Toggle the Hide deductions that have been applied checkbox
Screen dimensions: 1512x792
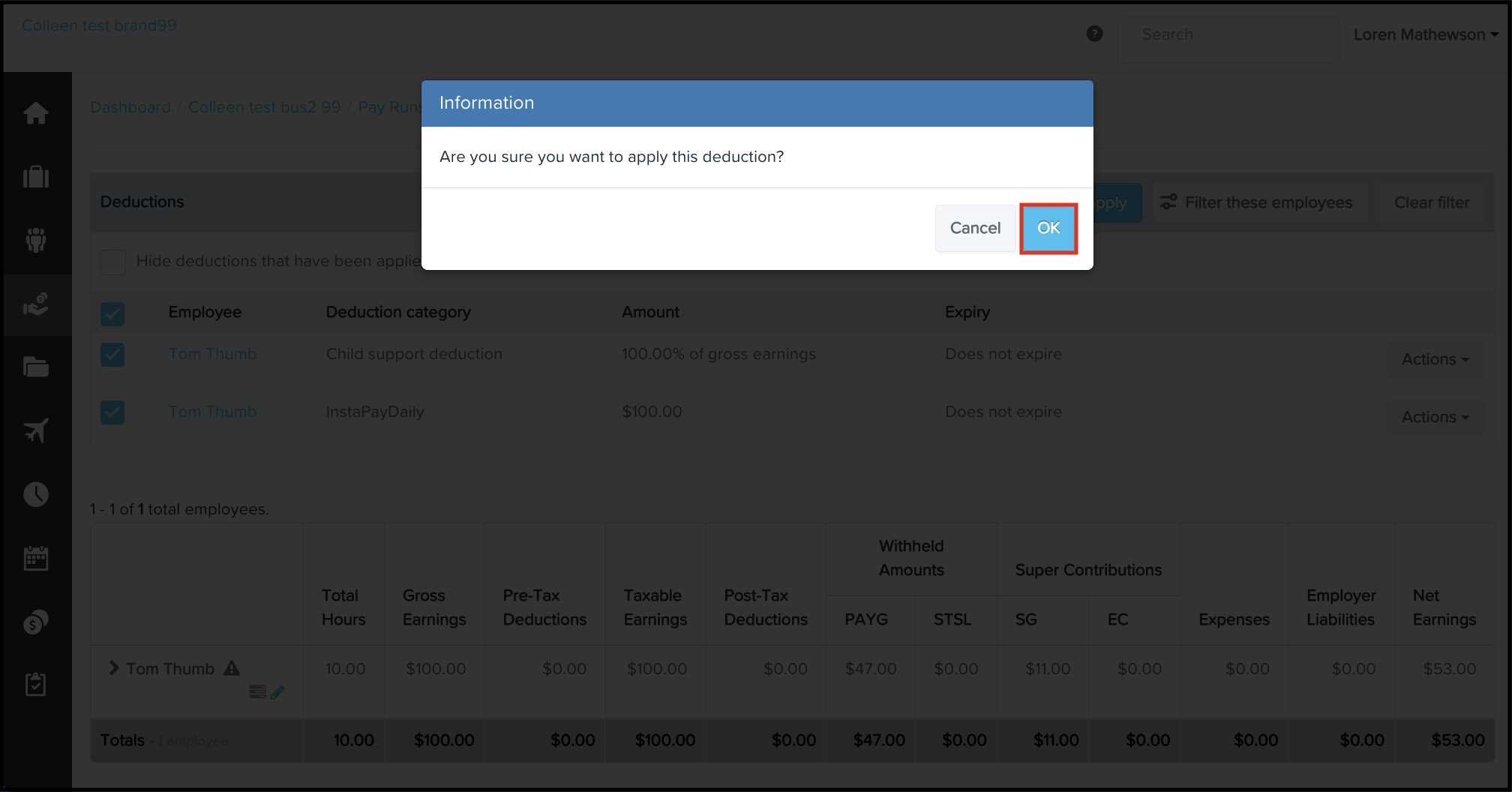(113, 262)
